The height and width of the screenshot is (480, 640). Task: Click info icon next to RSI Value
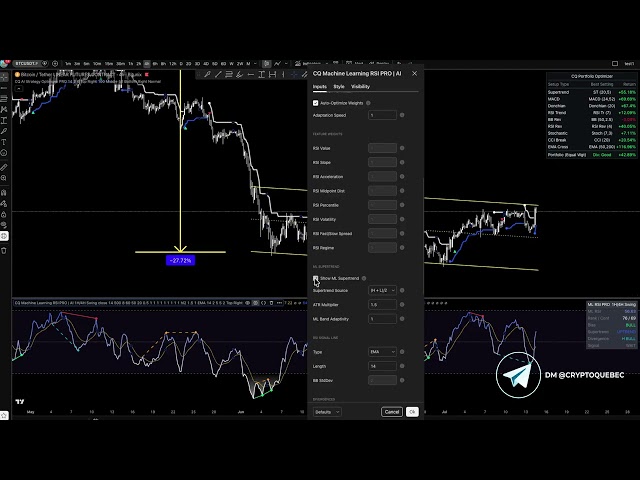[x=402, y=148]
